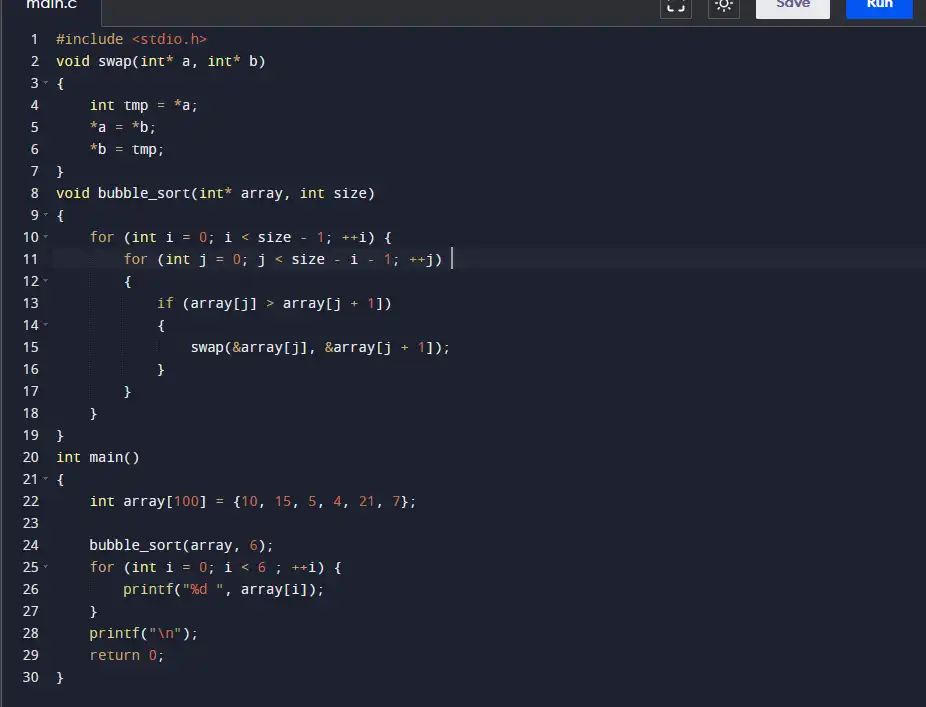The image size is (926, 707).
Task: Click on '*a = *b;' line
Action: [122, 127]
